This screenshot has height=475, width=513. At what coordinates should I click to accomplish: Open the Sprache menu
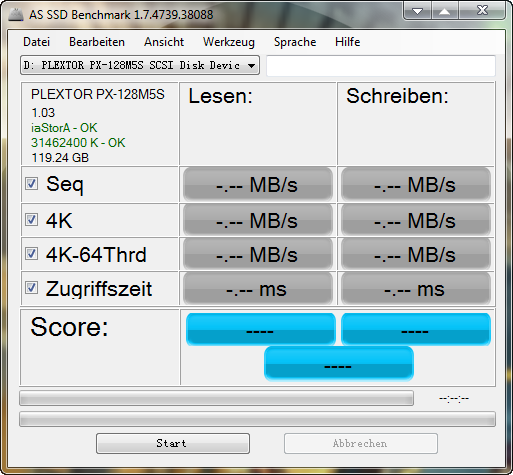click(x=295, y=42)
